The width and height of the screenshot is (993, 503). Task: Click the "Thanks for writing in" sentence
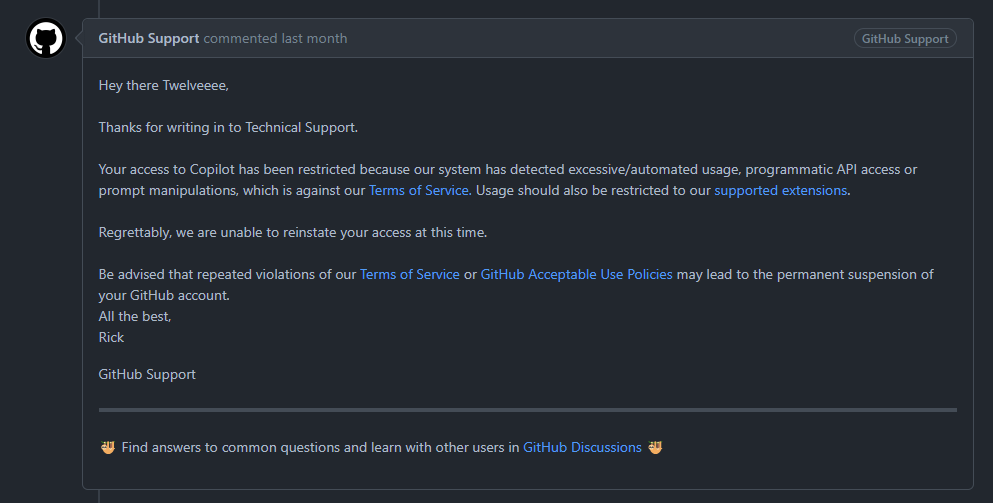227,127
